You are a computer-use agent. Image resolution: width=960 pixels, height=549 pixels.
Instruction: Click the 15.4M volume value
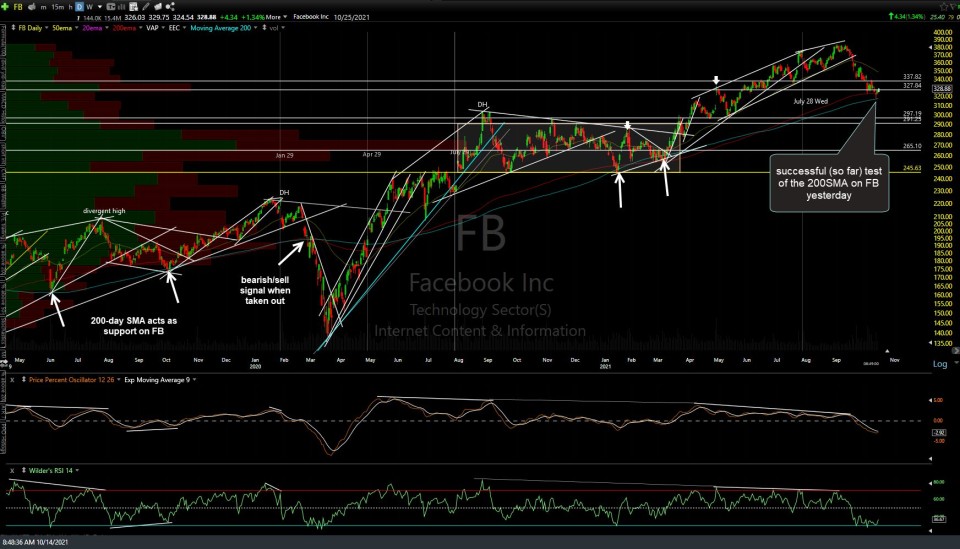click(112, 18)
